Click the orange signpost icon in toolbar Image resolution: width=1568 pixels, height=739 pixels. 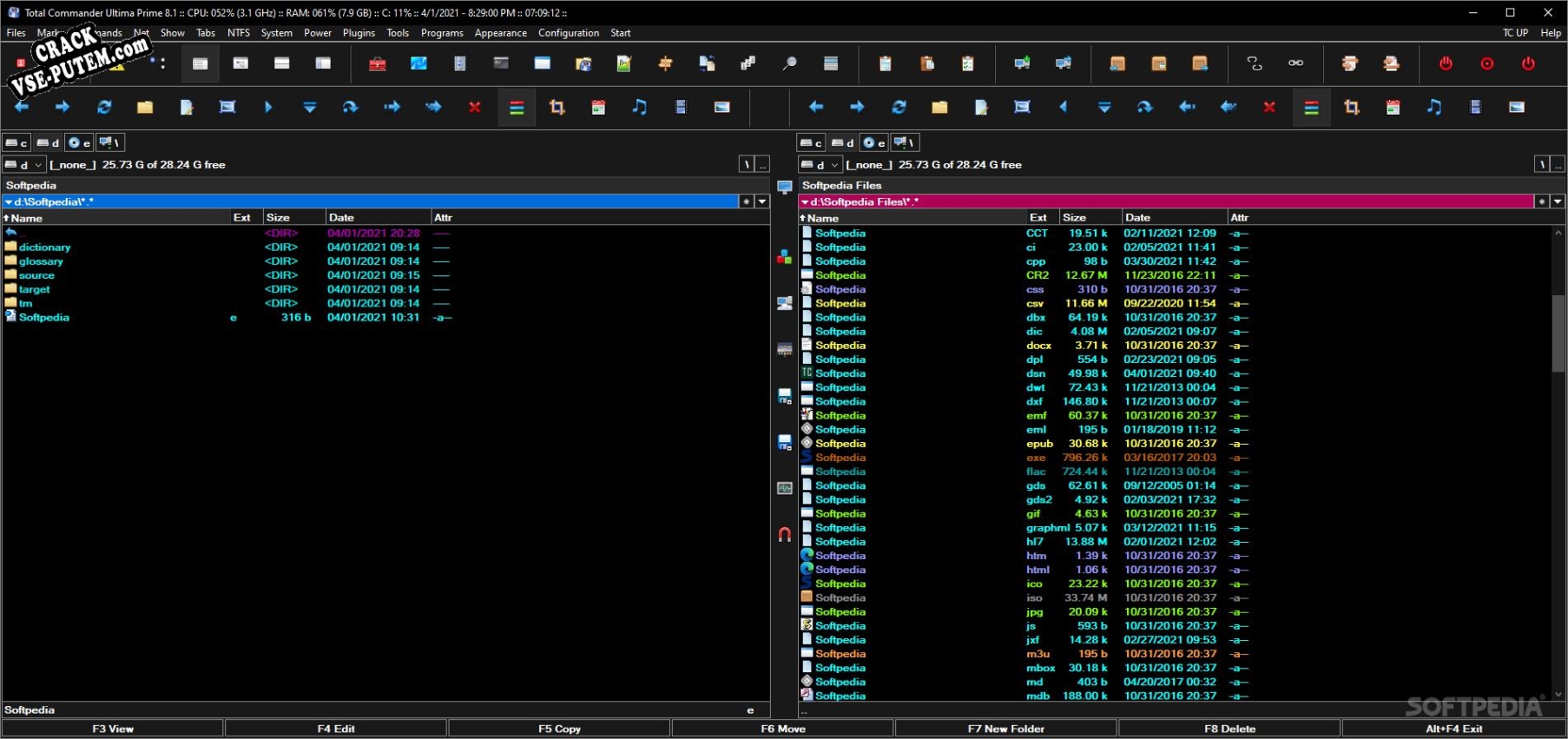666,63
